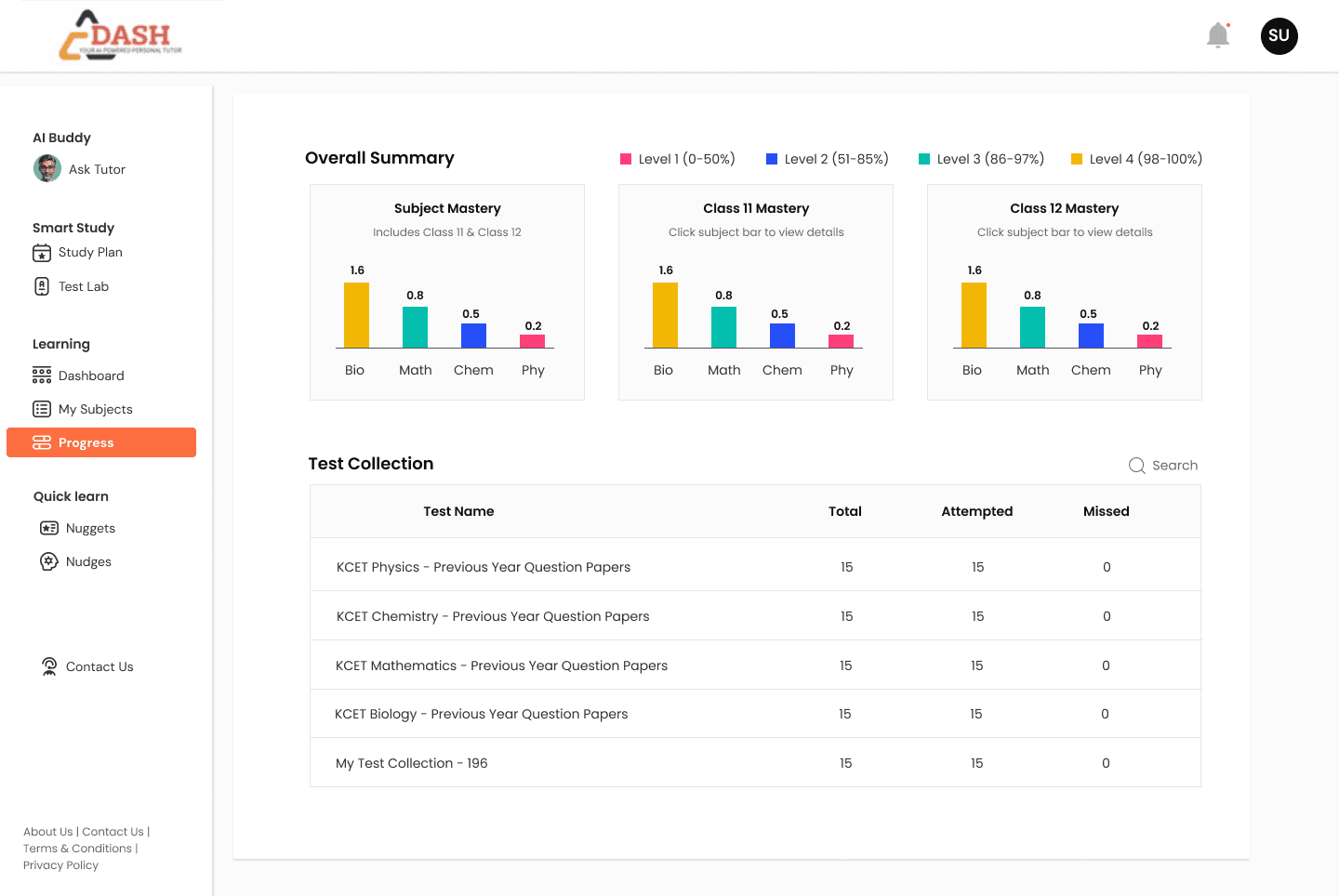1339x896 pixels.
Task: Click Level 2 (51-85%) legend swatch
Action: (772, 159)
